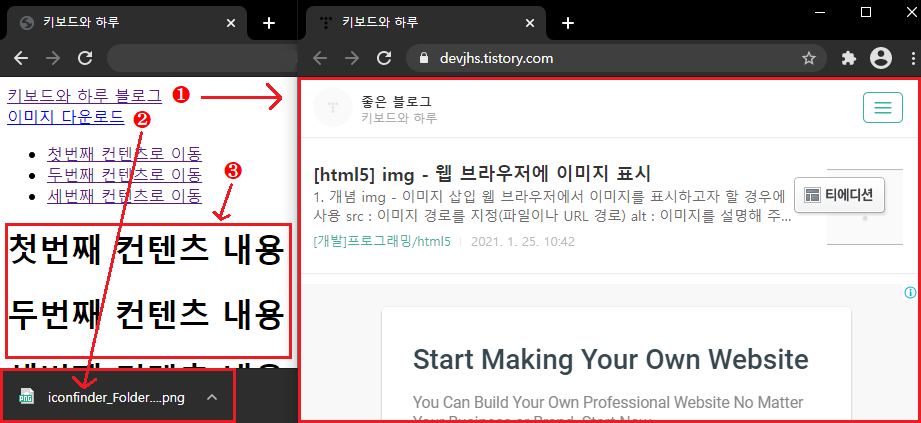Click the ad info icon

910,292
